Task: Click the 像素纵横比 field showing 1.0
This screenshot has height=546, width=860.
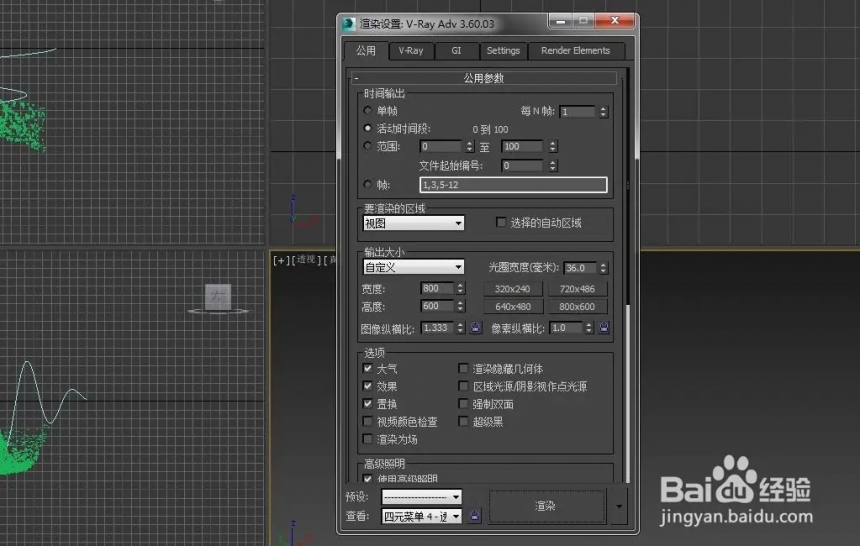Action: point(566,328)
